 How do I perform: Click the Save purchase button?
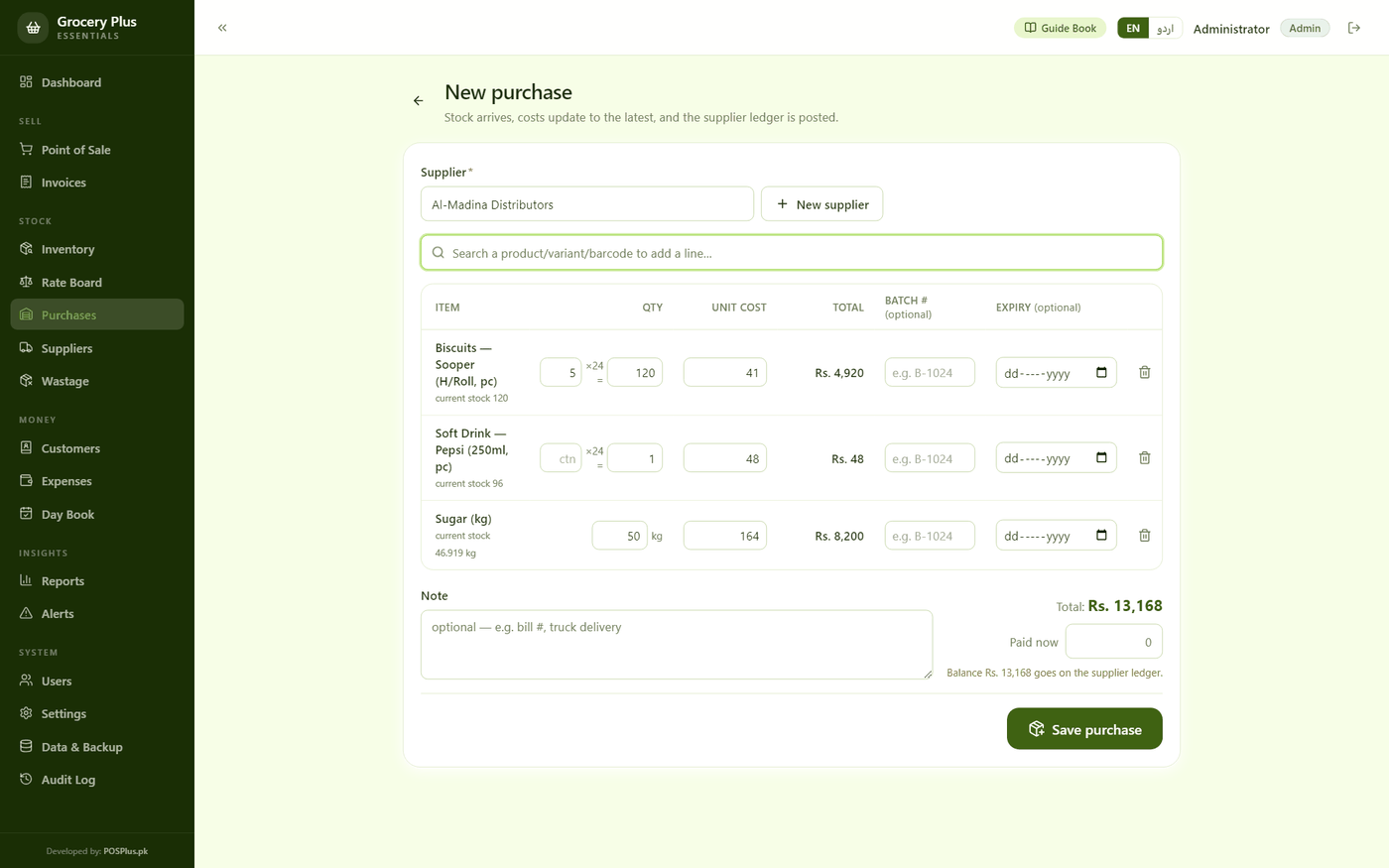[1084, 729]
